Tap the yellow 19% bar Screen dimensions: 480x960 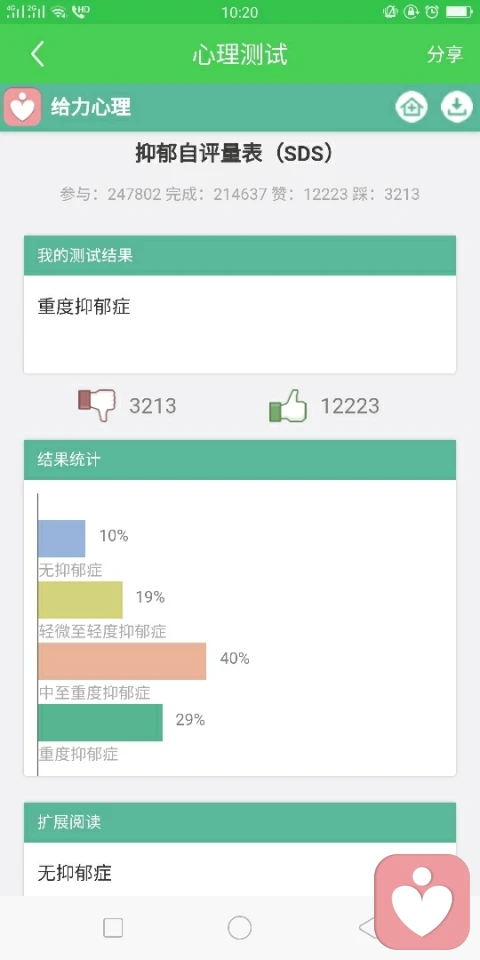80,600
